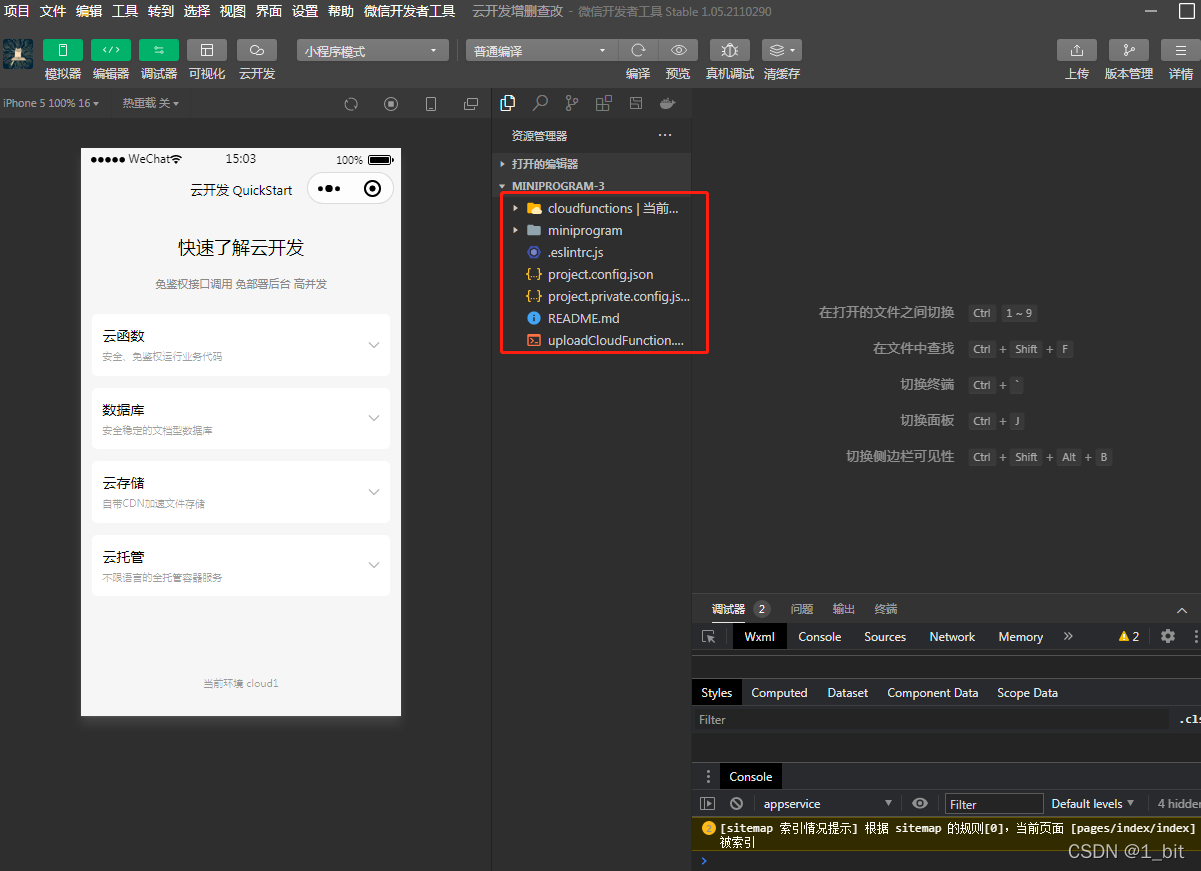Open the 项目 menu
This screenshot has height=871, width=1201.
click(x=17, y=11)
